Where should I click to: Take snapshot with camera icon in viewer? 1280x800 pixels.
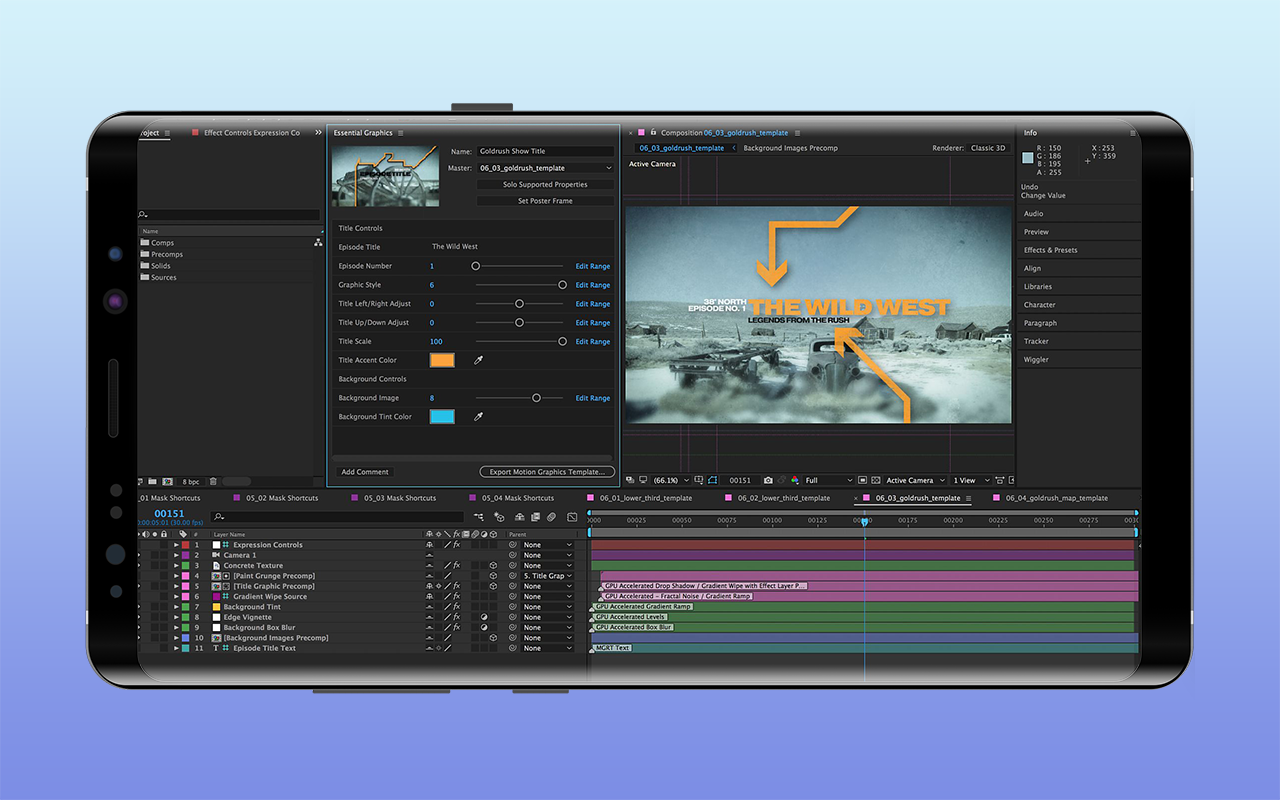tap(768, 480)
